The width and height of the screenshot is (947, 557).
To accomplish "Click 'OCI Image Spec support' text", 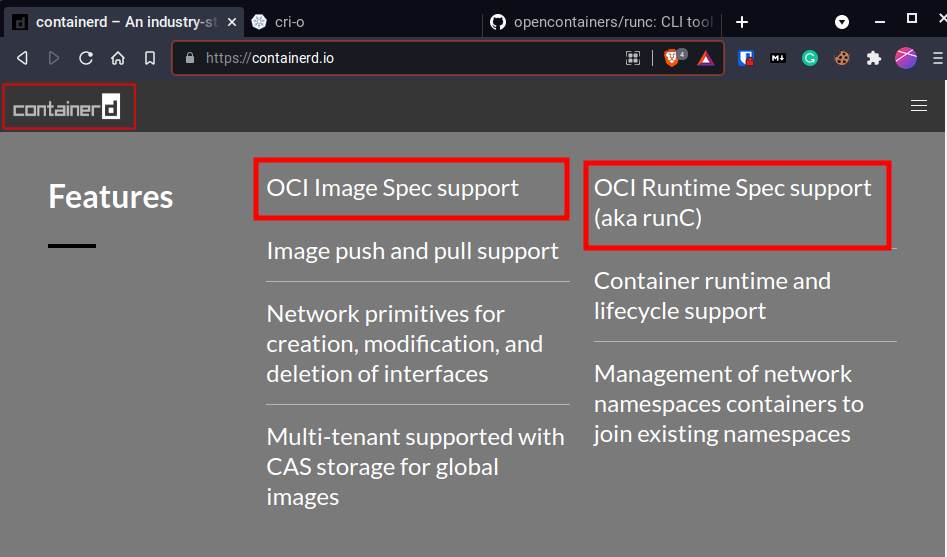I will tap(393, 188).
